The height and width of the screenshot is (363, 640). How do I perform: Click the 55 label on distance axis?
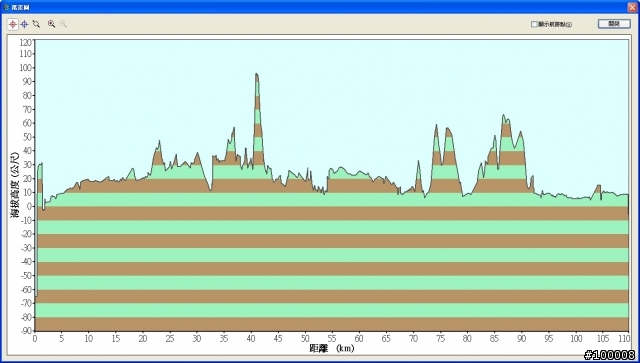pos(332,339)
